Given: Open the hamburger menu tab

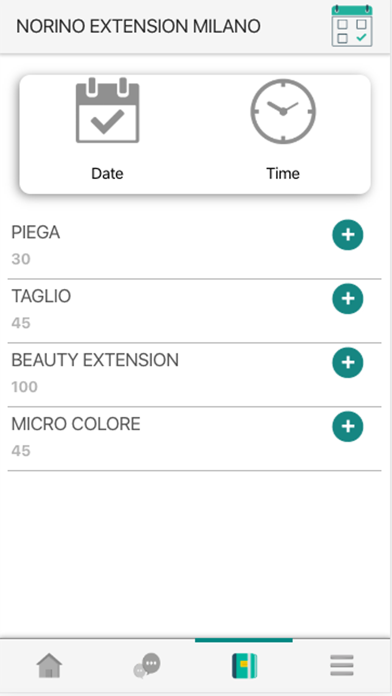Looking at the screenshot, I should [x=342, y=665].
